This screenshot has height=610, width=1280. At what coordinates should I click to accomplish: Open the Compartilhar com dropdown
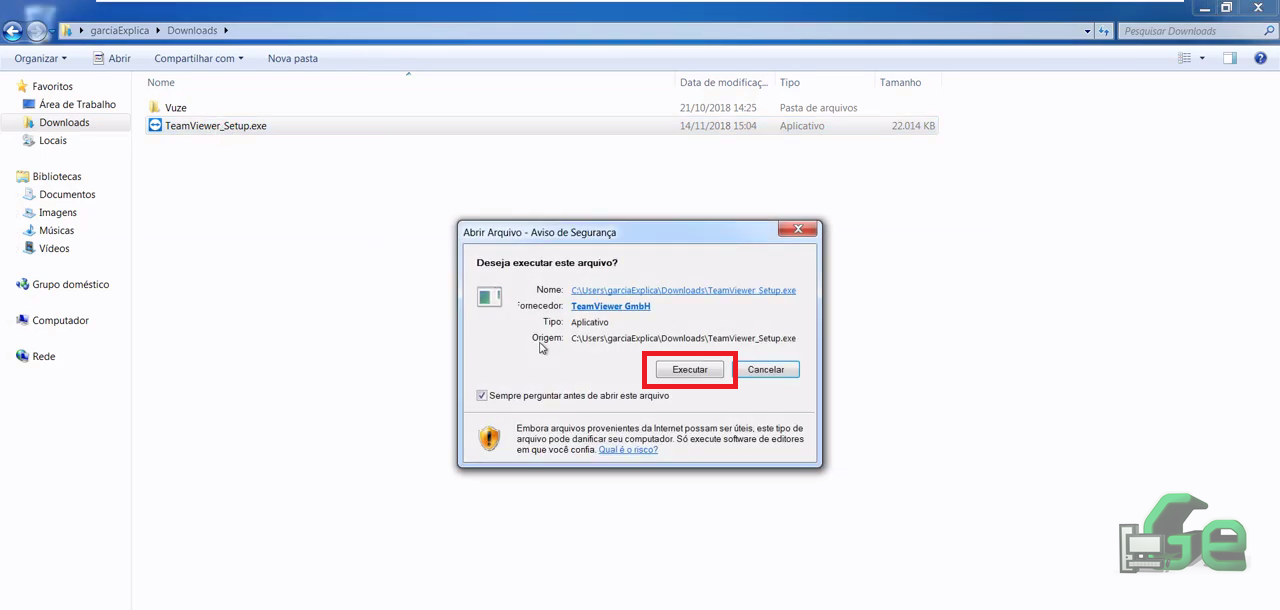(199, 58)
